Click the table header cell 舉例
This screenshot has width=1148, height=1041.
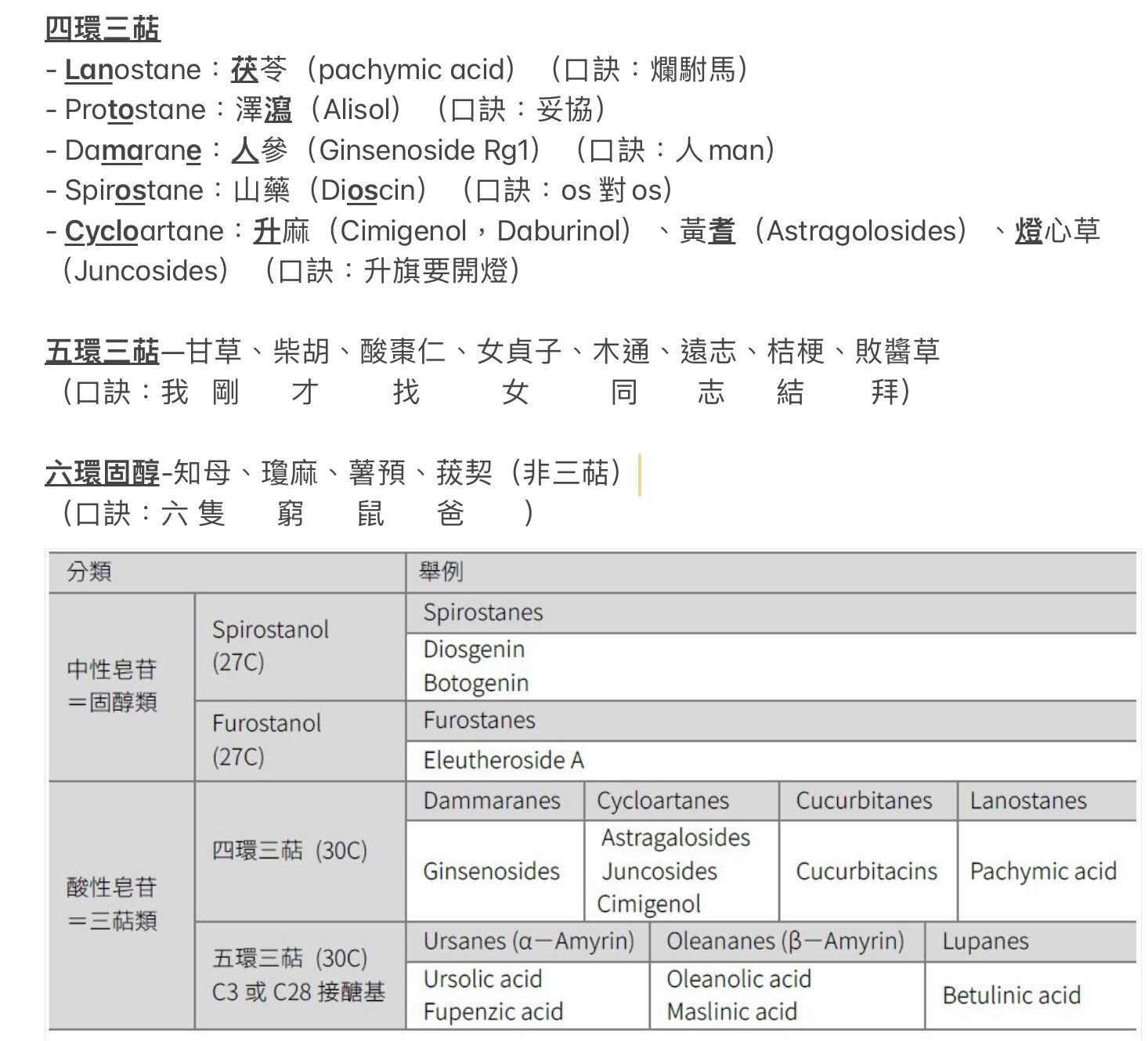pyautogui.click(x=441, y=572)
